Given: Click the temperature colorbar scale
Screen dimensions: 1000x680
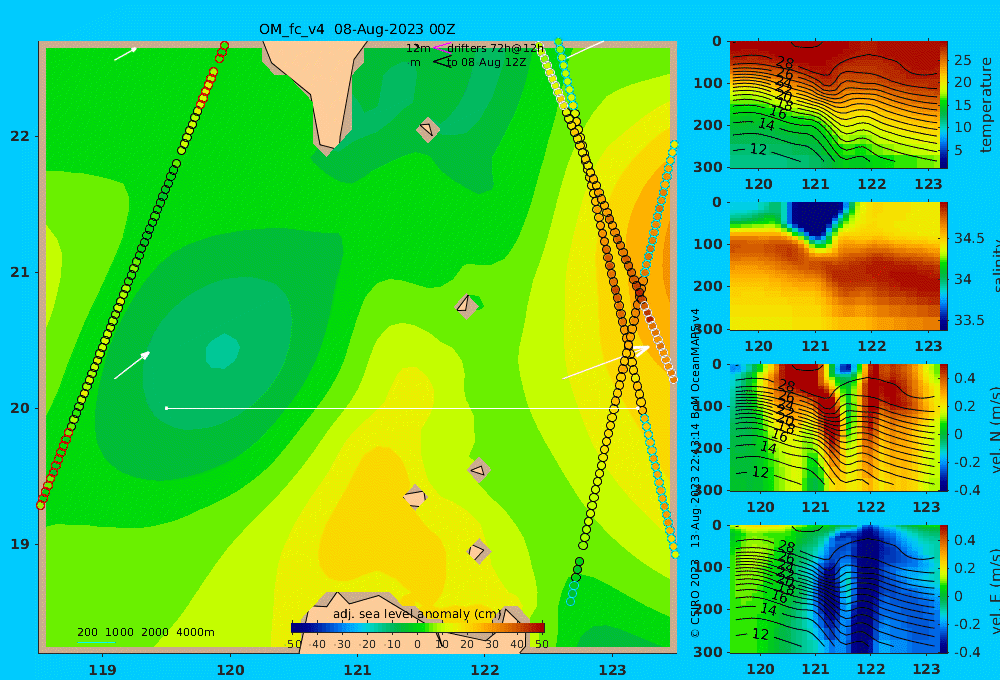Looking at the screenshot, I should click(x=943, y=105).
